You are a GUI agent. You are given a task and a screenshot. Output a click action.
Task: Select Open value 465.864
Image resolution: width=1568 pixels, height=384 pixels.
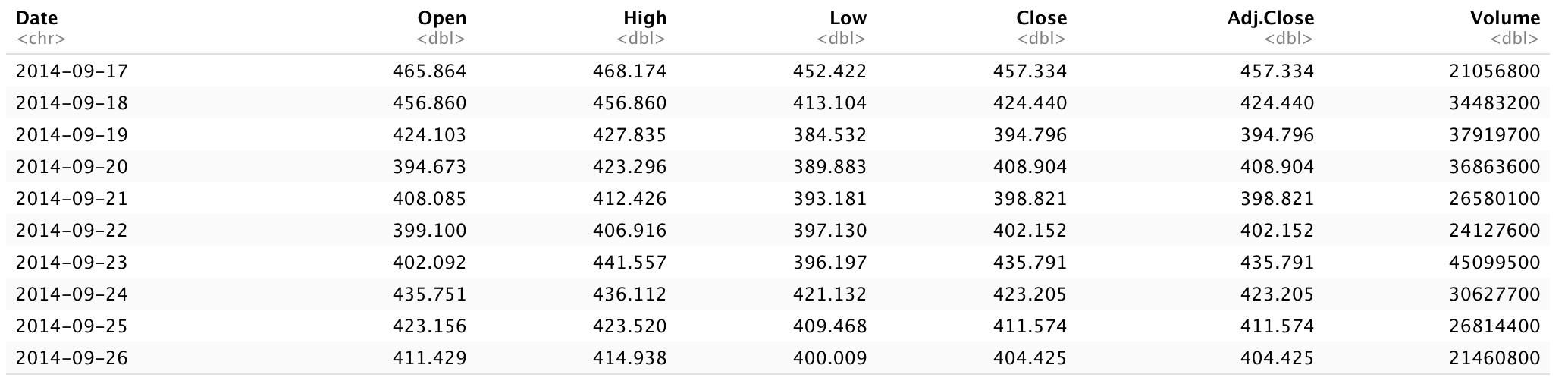pos(430,71)
